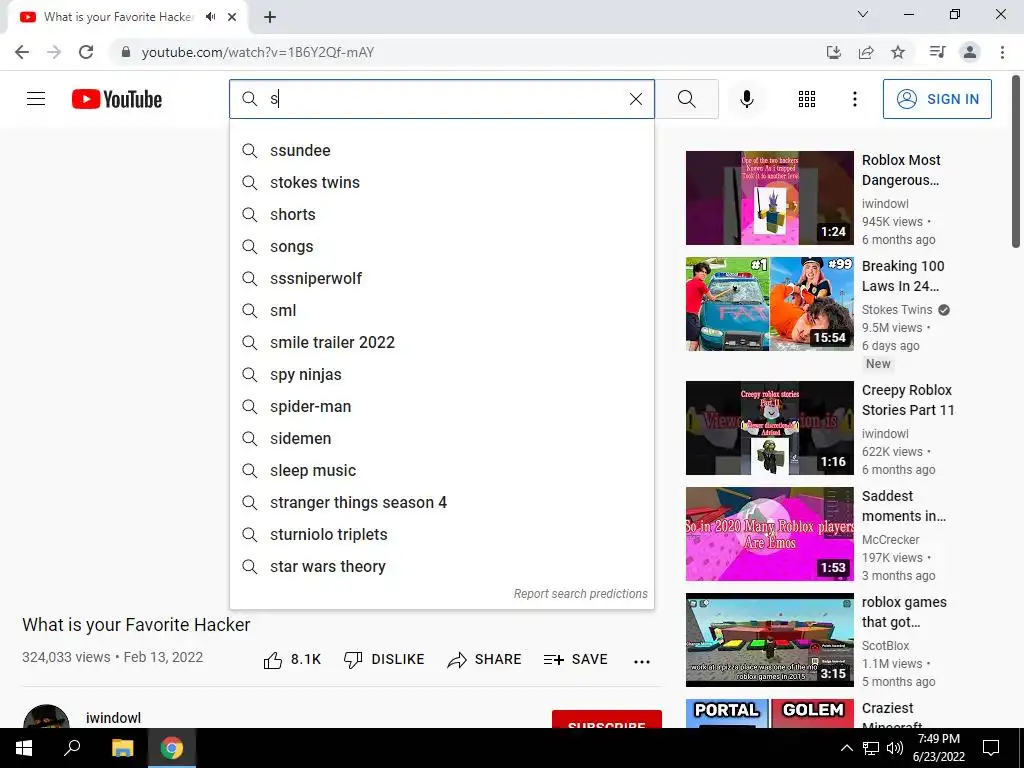The height and width of the screenshot is (768, 1024).
Task: Open the Windows notification center icon
Action: click(991, 748)
